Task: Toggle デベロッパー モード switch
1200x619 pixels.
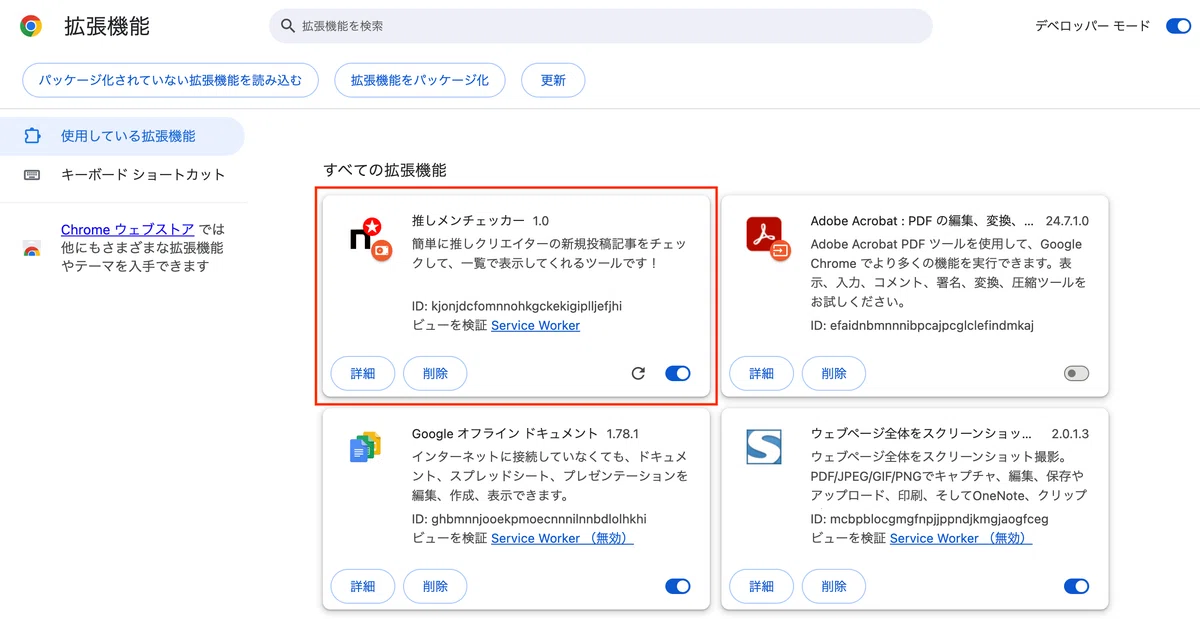Action: point(1178,26)
